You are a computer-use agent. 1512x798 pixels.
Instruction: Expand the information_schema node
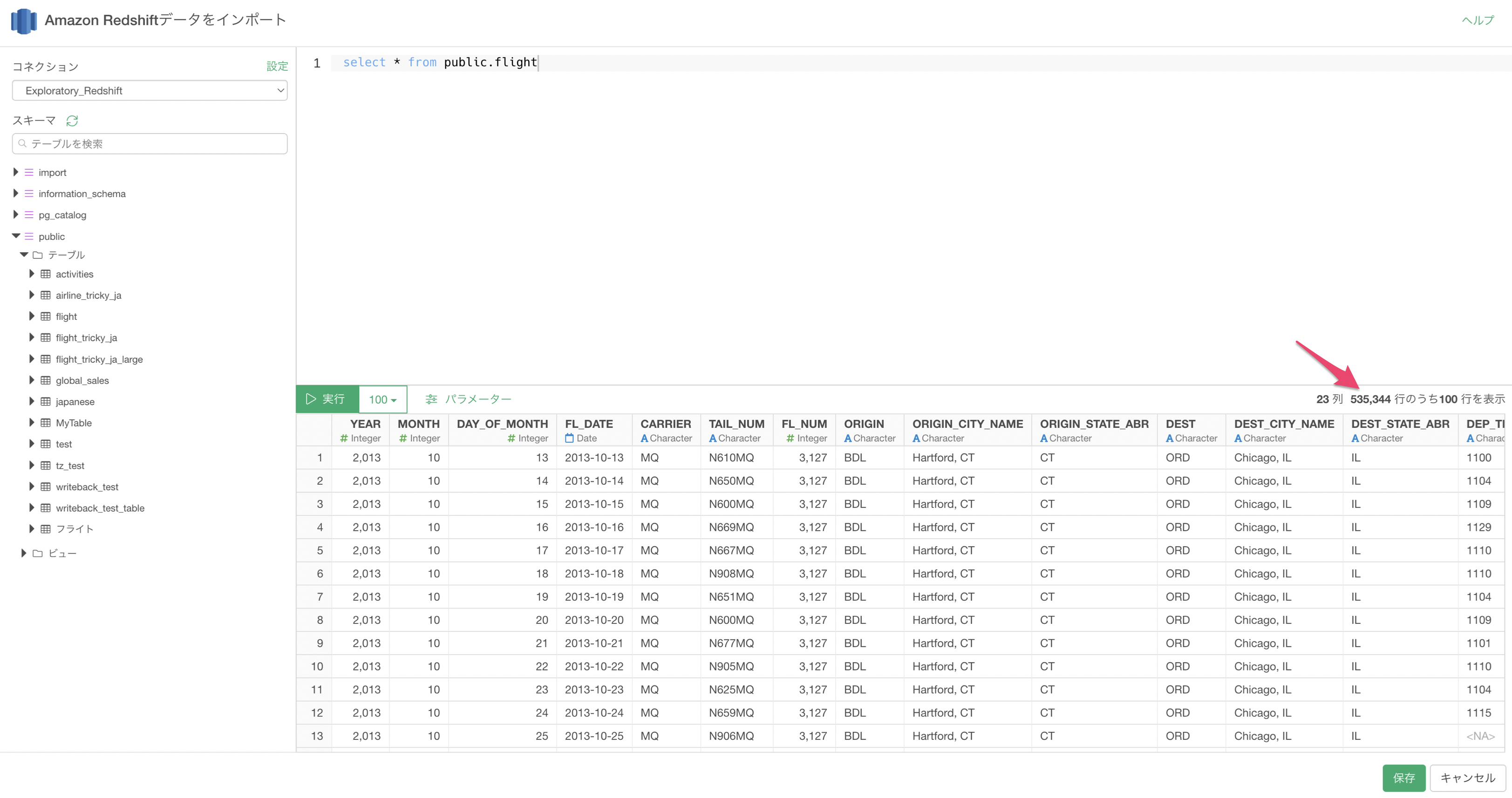pos(16,193)
